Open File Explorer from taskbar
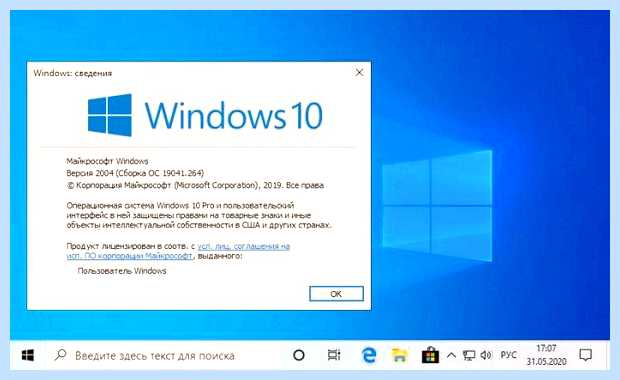The height and width of the screenshot is (380, 620). click(x=399, y=355)
